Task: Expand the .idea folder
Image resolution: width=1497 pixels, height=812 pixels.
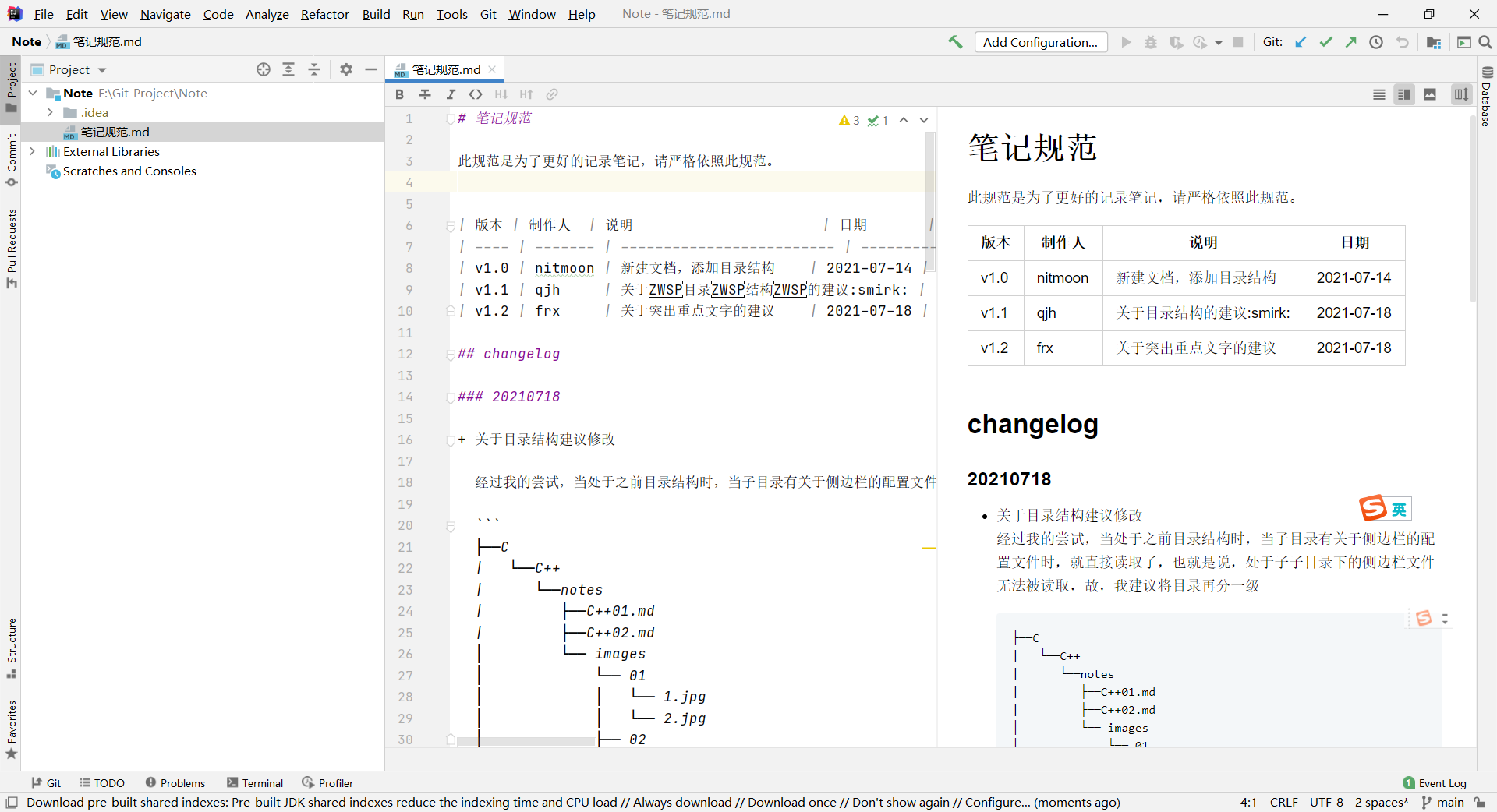Action: click(50, 112)
